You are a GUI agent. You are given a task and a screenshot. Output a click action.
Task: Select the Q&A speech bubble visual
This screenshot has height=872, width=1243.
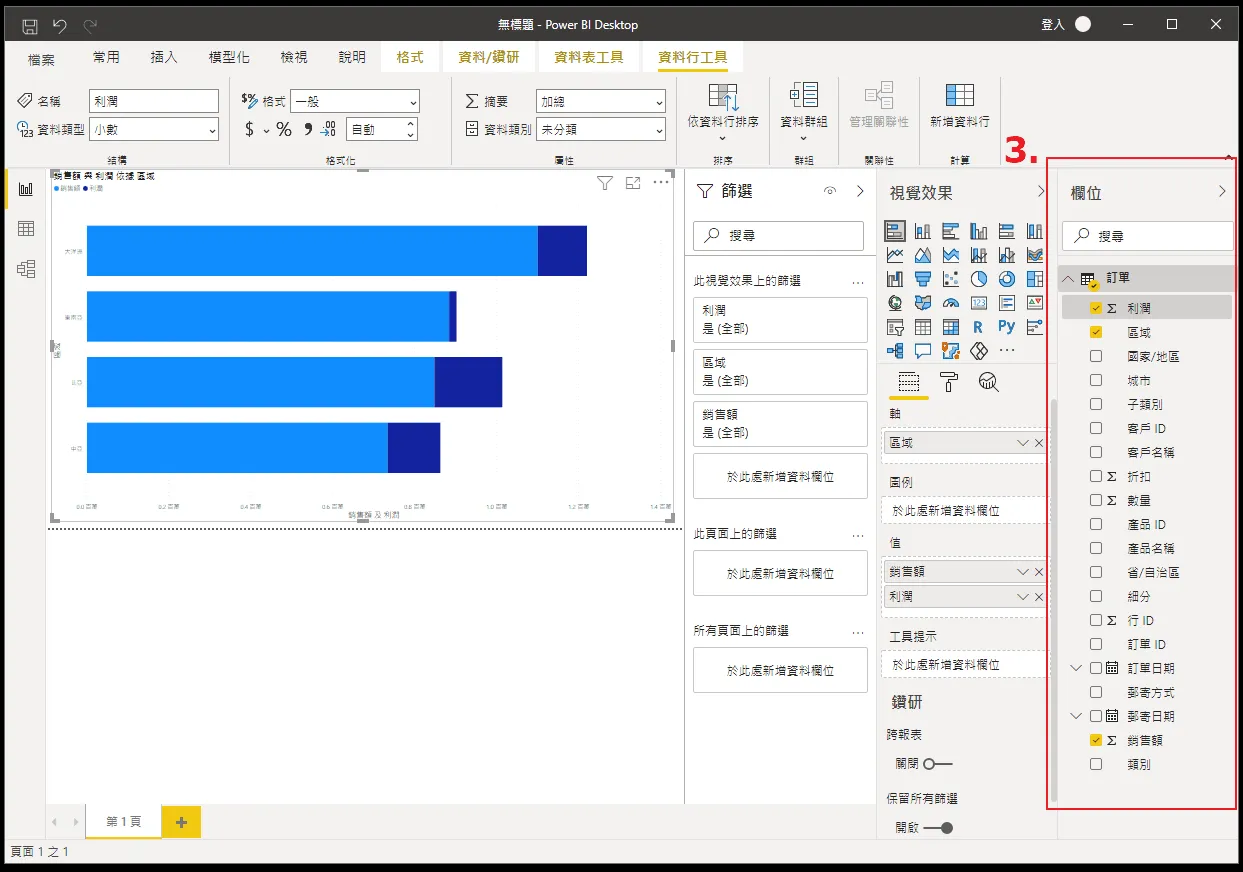(x=923, y=351)
